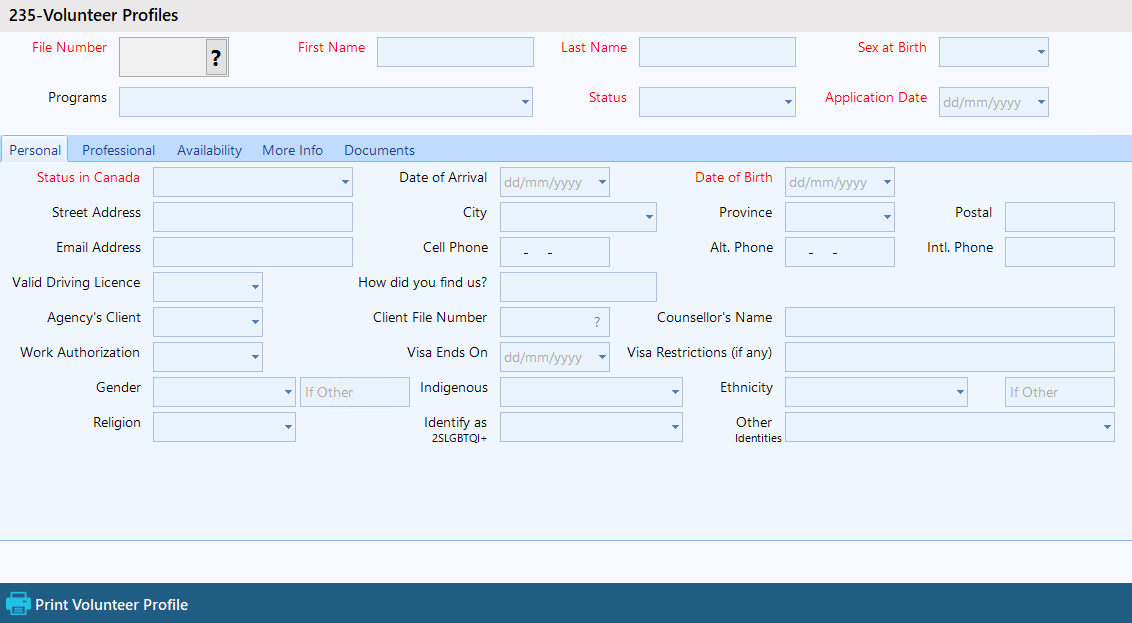
Task: Open the Sex at Birth dropdown
Action: [x=1041, y=52]
